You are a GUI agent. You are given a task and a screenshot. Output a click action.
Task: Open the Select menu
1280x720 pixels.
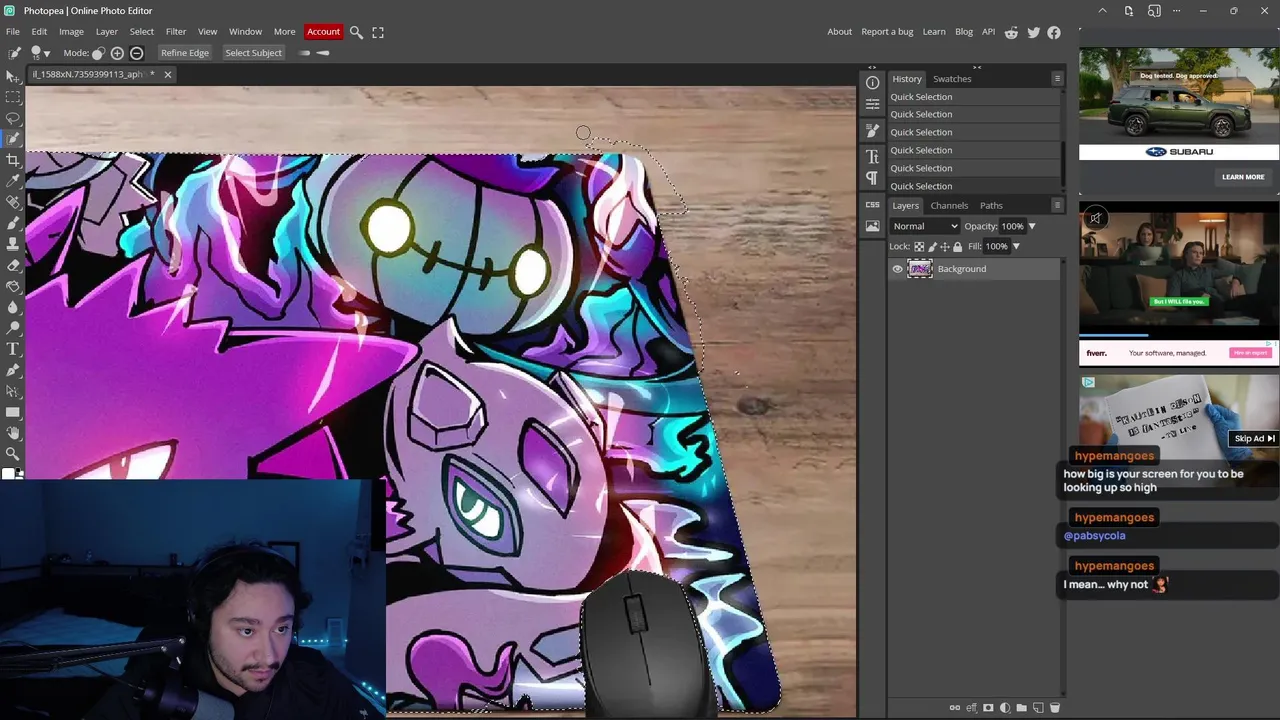click(142, 32)
